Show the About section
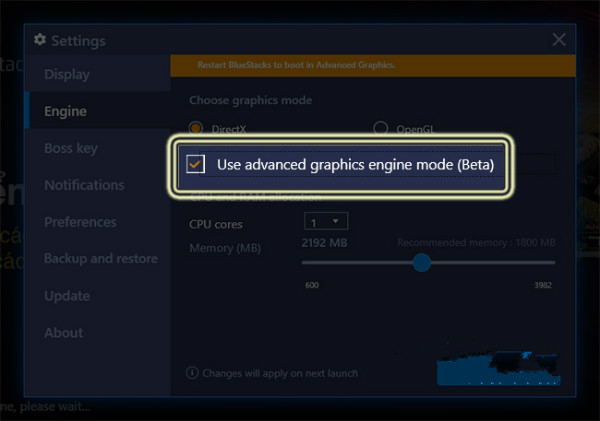The width and height of the screenshot is (600, 421). (63, 333)
